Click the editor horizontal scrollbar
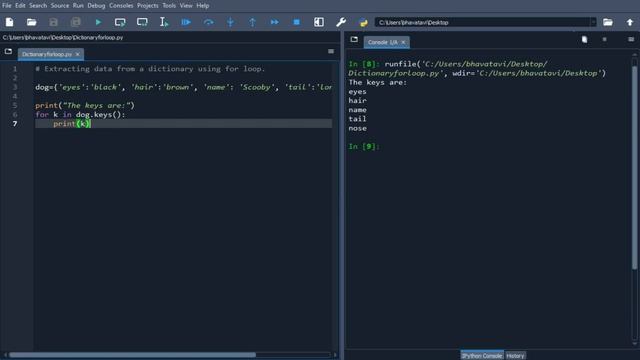The image size is (640, 360). pos(133,355)
